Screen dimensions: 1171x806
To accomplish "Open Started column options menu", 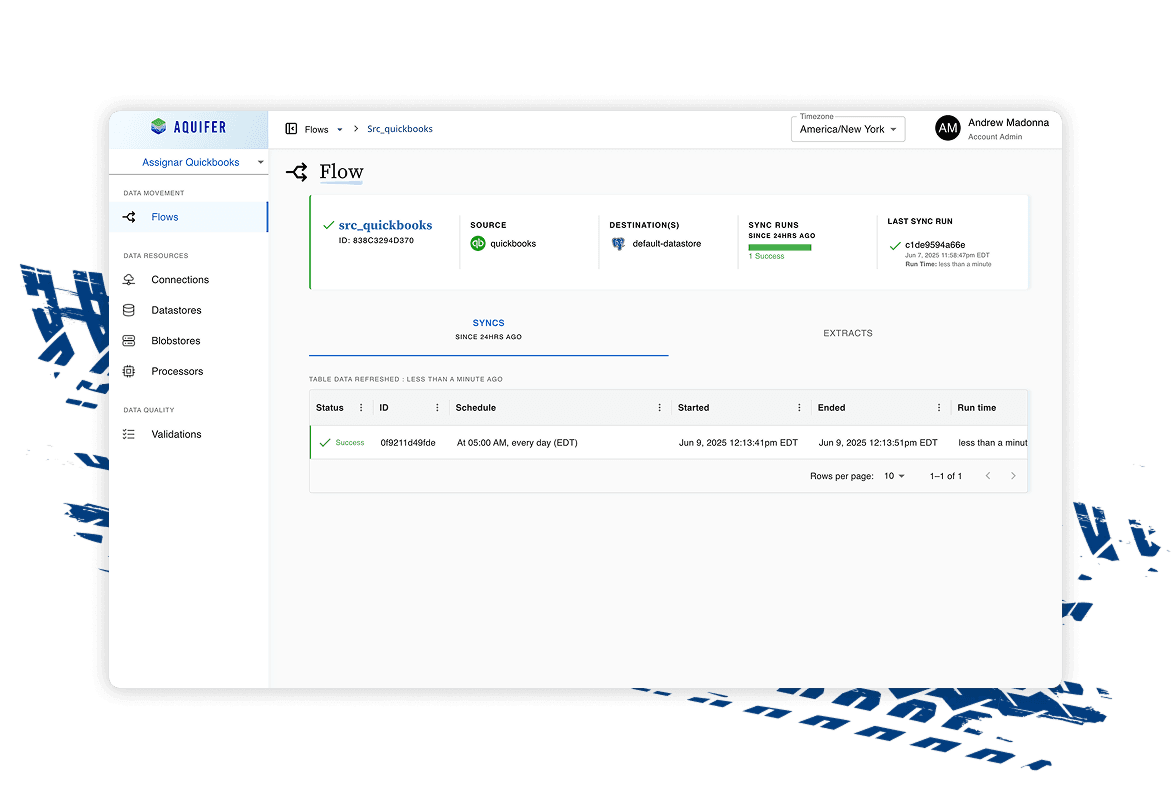I will pos(799,408).
